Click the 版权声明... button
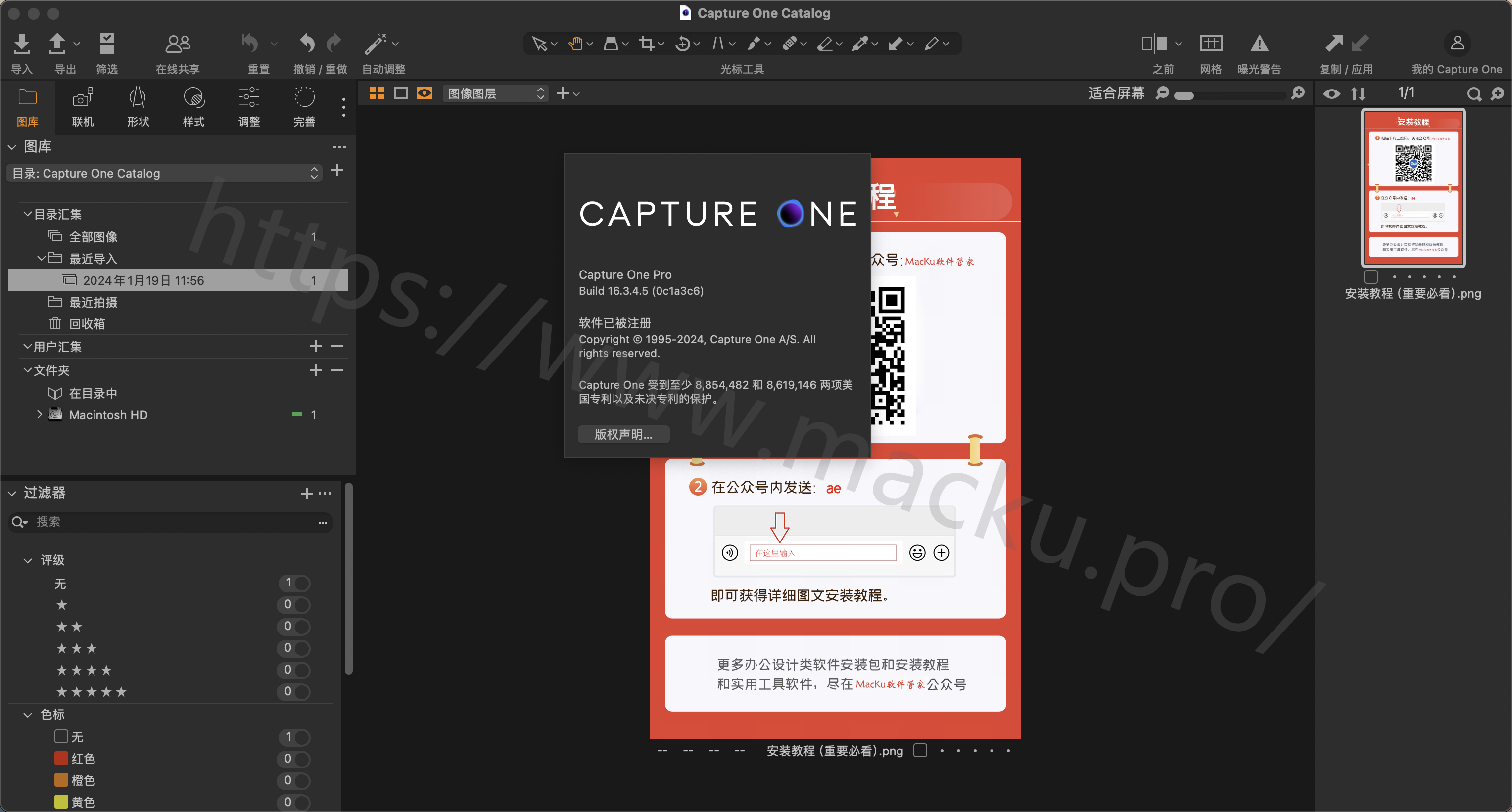1512x812 pixels. (623, 434)
